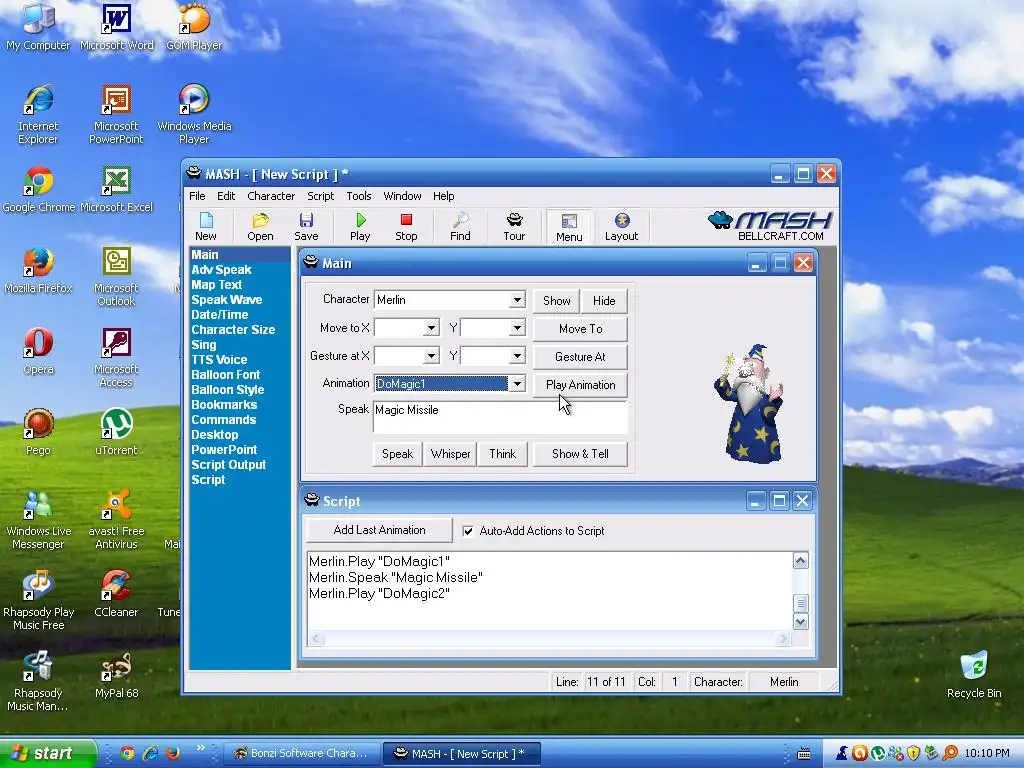Image resolution: width=1024 pixels, height=768 pixels.
Task: Select the GOM Player desktop icon
Action: pos(194,27)
